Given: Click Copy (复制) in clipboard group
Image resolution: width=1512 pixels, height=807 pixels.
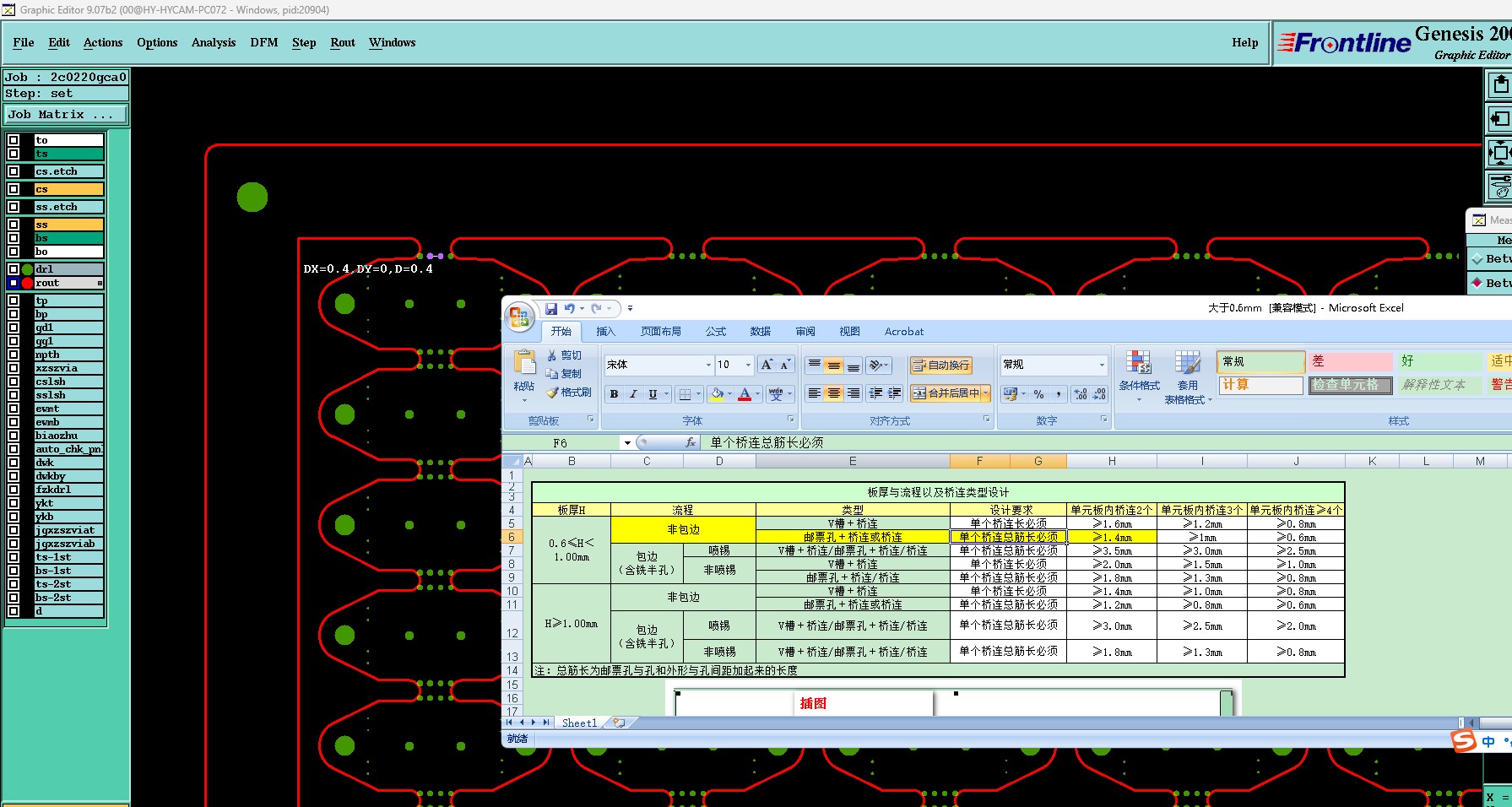Looking at the screenshot, I should pyautogui.click(x=564, y=374).
